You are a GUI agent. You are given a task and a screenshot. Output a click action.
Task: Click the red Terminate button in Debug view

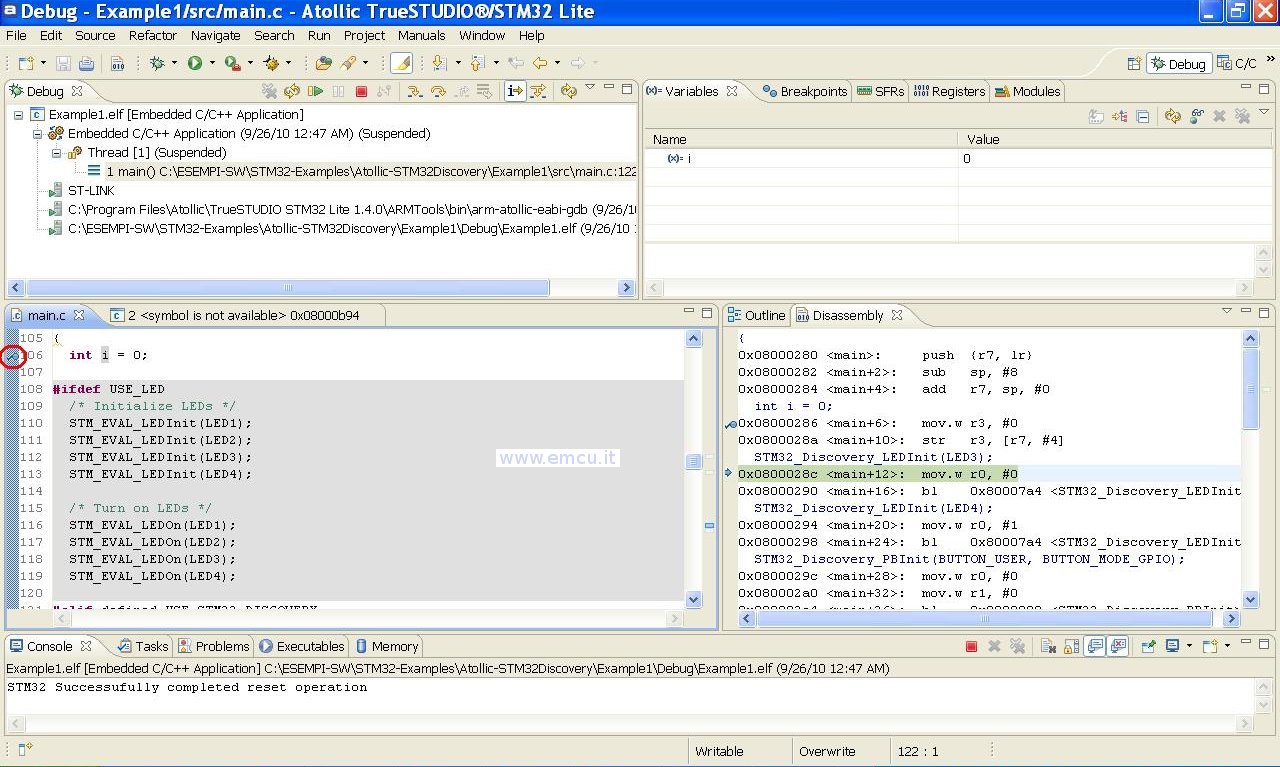tap(361, 91)
